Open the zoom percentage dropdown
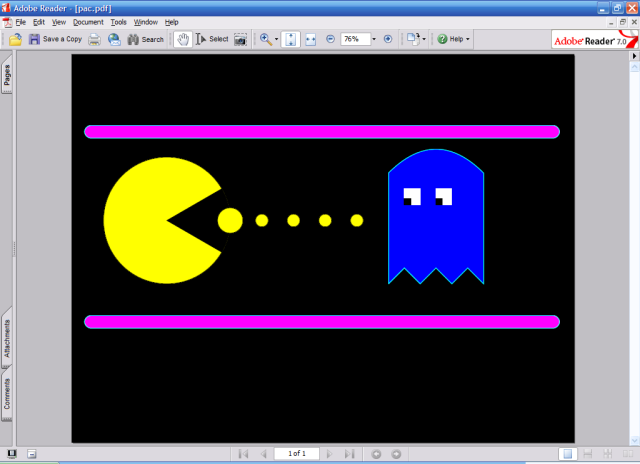 point(374,39)
